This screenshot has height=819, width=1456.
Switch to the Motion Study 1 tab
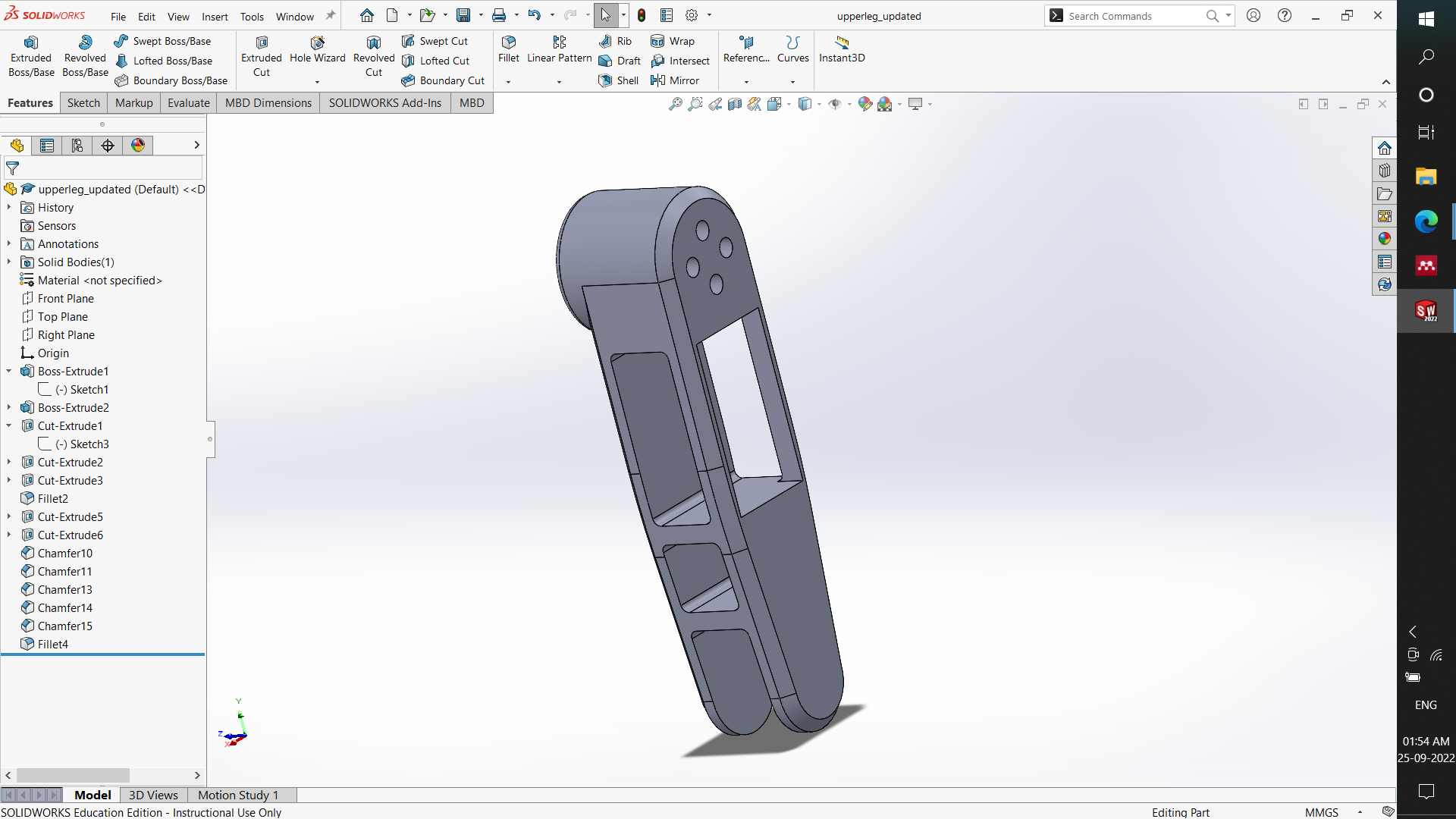pos(237,795)
